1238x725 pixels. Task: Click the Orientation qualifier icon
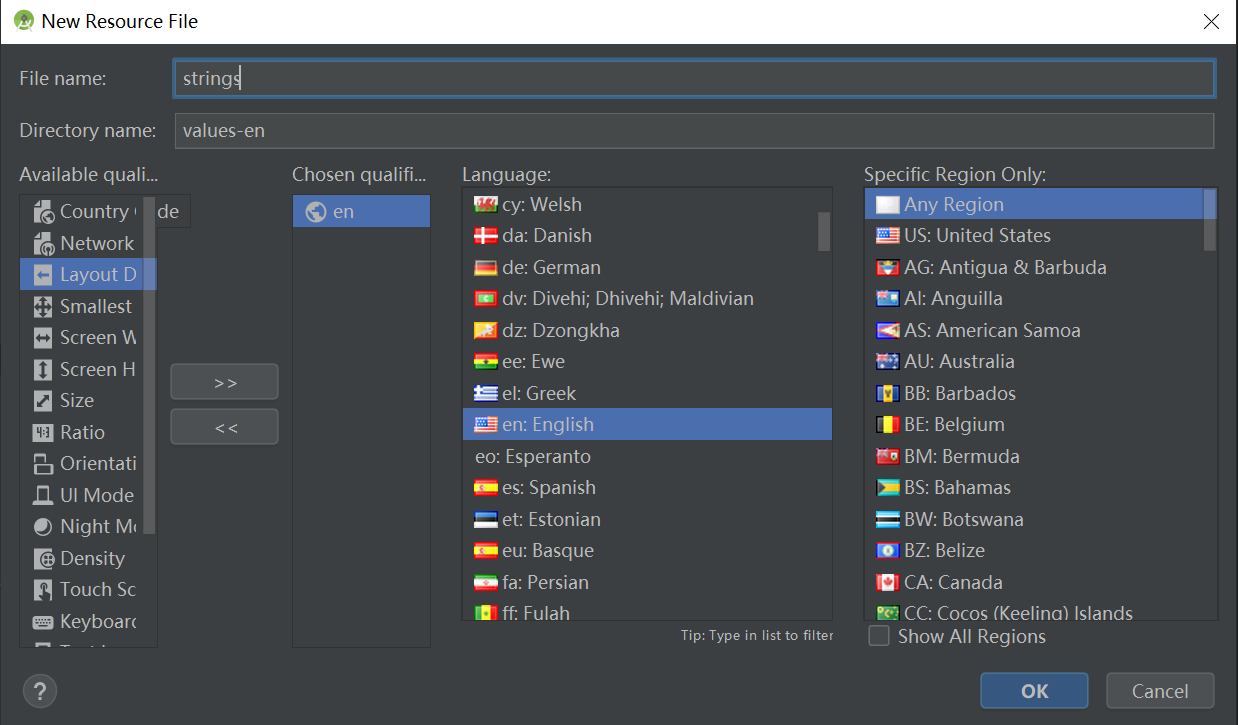click(43, 464)
